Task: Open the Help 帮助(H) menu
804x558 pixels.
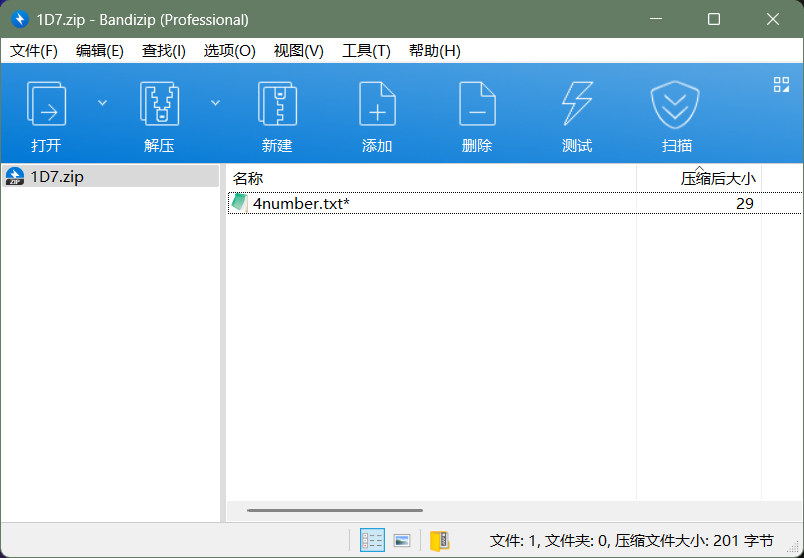Action: 434,51
